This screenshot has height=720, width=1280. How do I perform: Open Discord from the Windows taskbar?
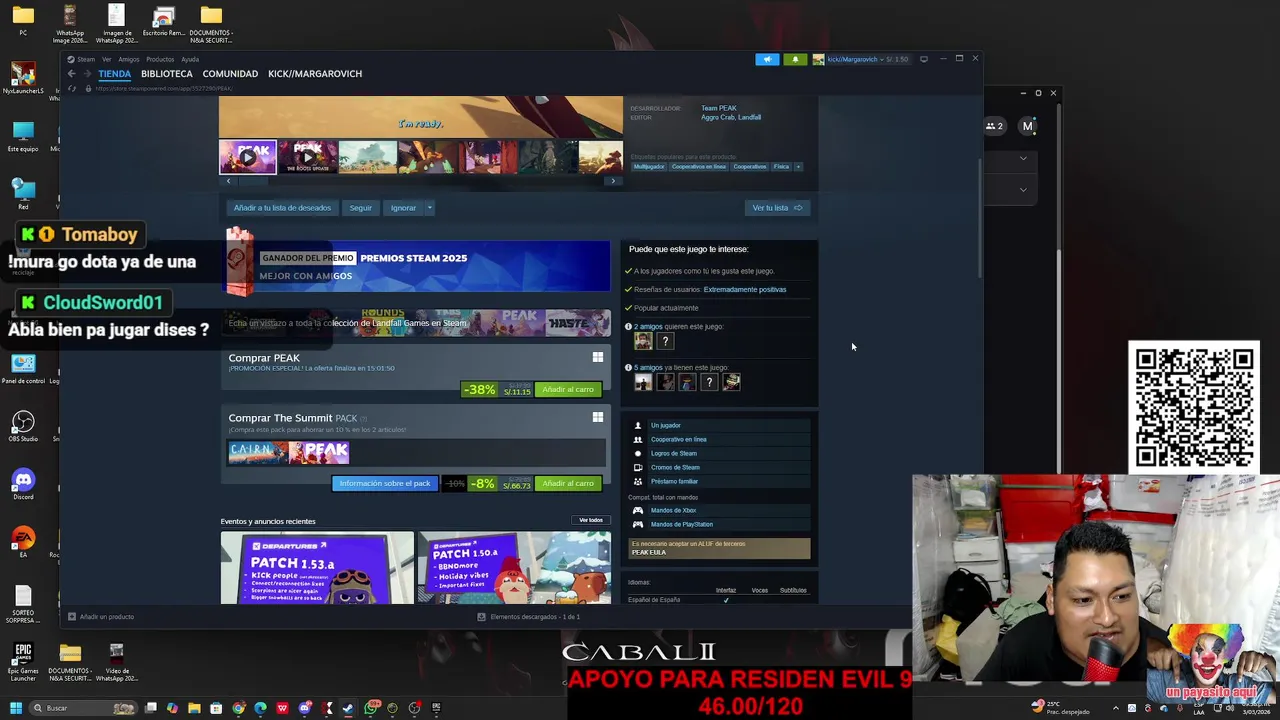[x=305, y=708]
